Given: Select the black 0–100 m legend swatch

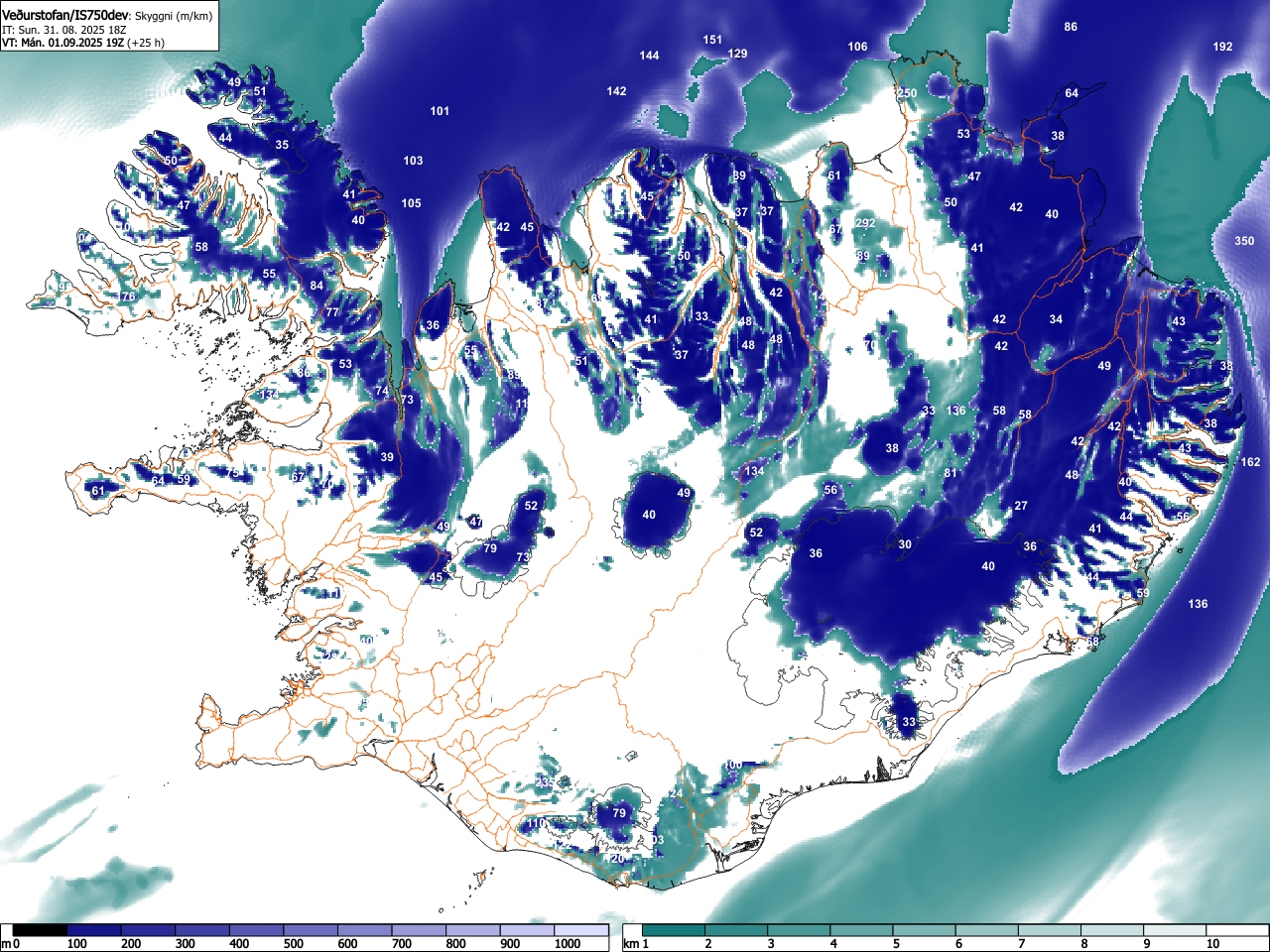Looking at the screenshot, I should (x=41, y=930).
